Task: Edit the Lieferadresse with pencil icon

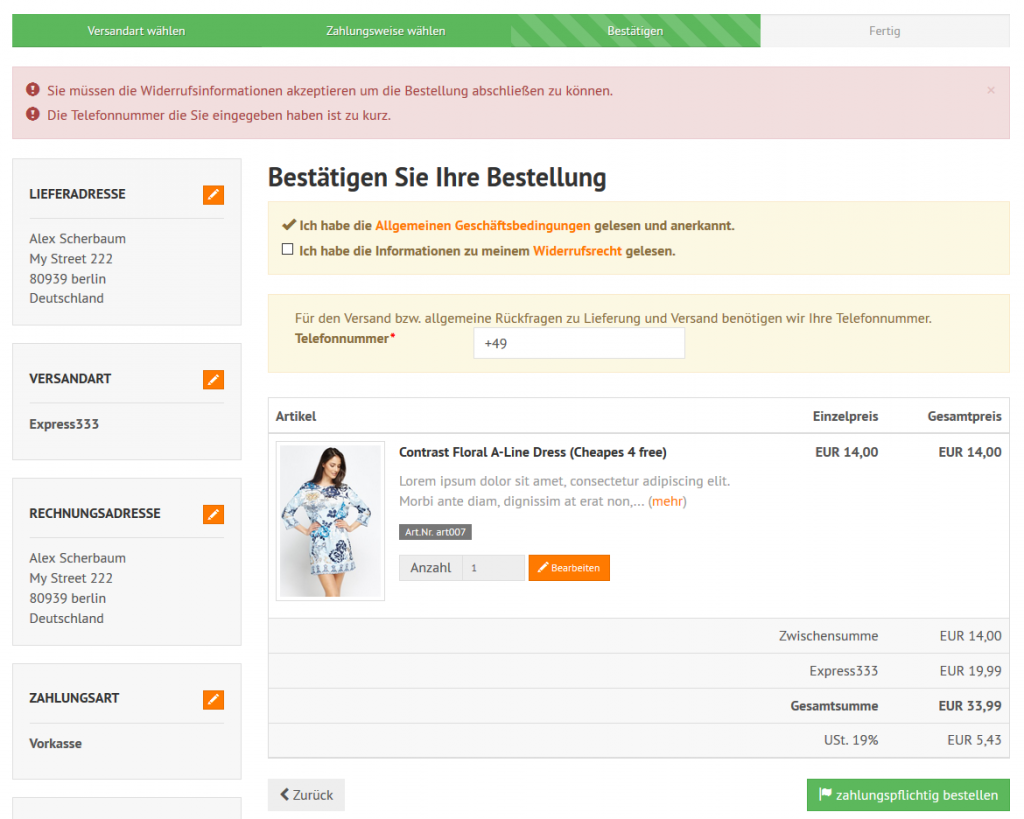Action: coord(213,195)
